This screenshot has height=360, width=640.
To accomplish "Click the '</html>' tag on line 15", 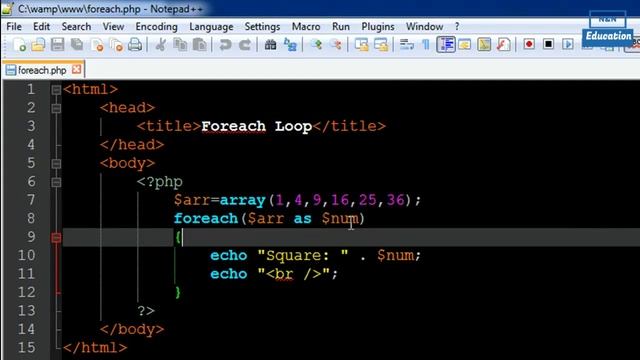I will click(x=95, y=348).
